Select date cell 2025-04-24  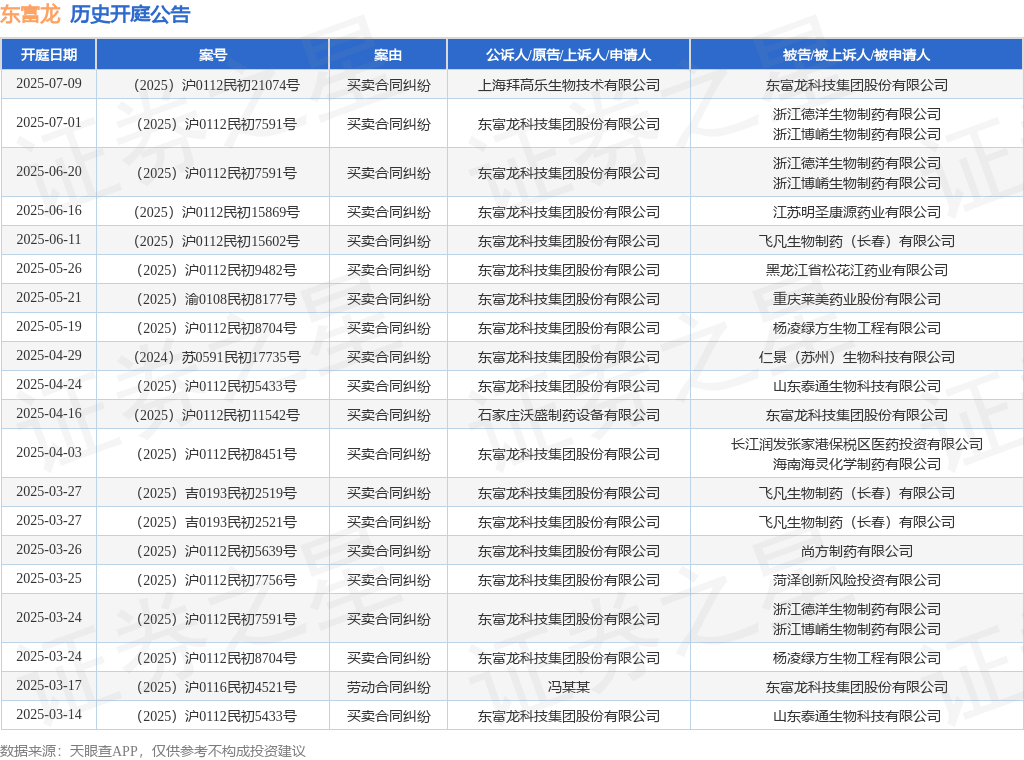(x=49, y=385)
